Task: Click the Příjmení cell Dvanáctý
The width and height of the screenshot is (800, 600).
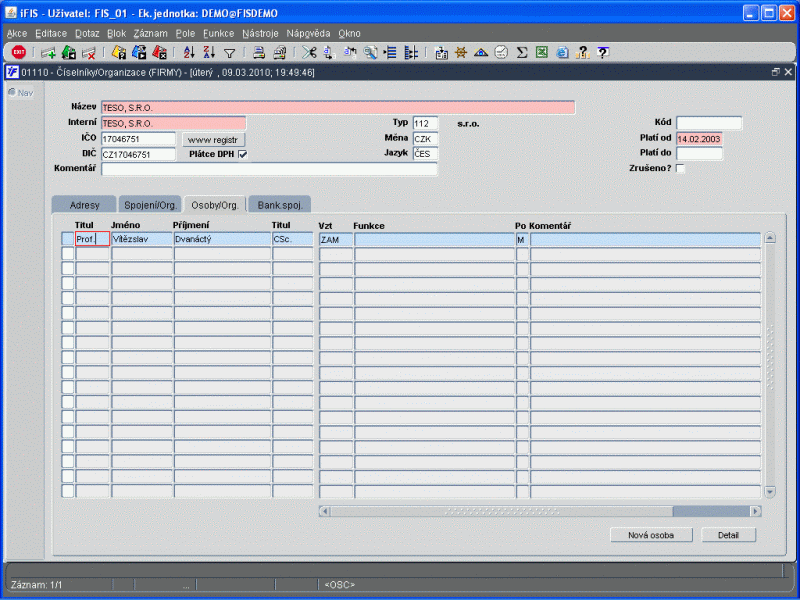Action: [222, 239]
